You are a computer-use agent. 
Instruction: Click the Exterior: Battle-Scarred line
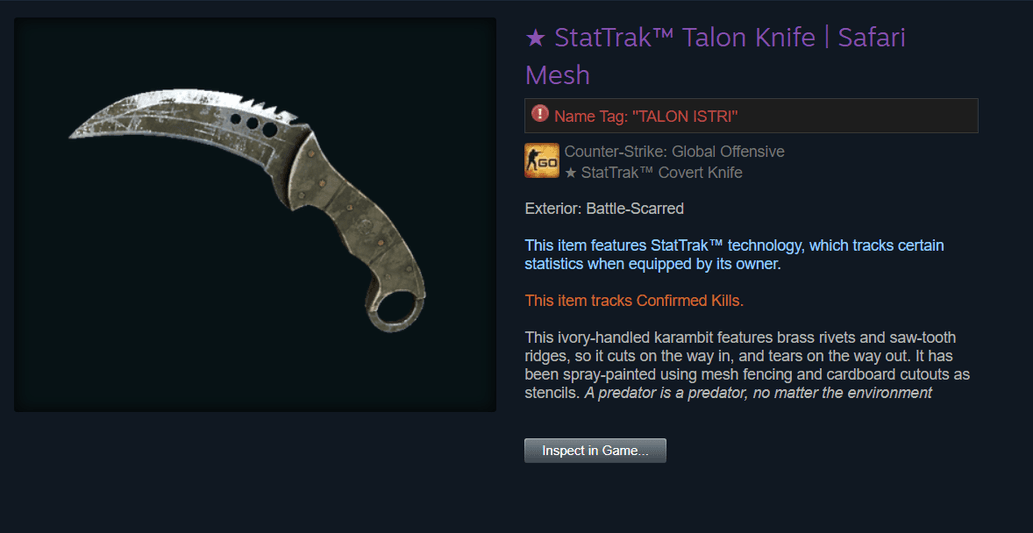604,209
